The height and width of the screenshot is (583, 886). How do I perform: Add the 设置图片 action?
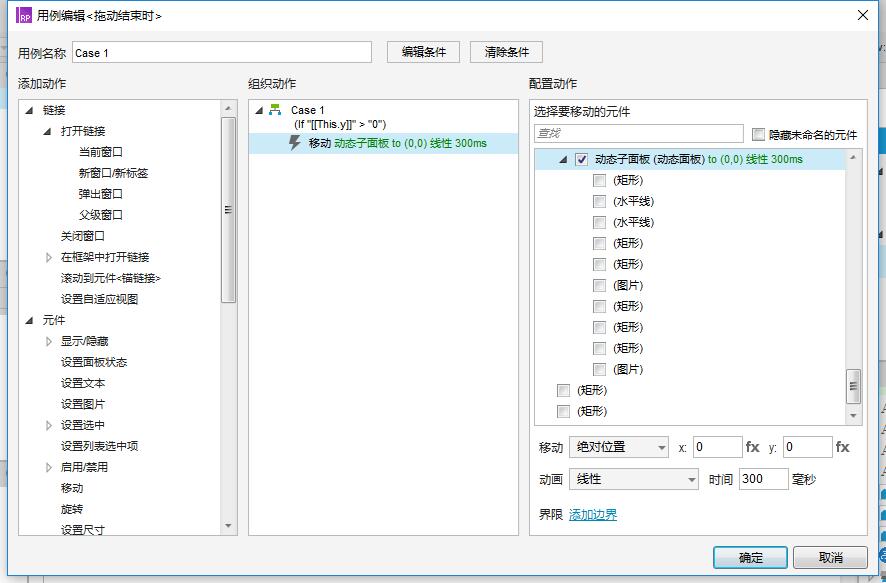coord(83,404)
